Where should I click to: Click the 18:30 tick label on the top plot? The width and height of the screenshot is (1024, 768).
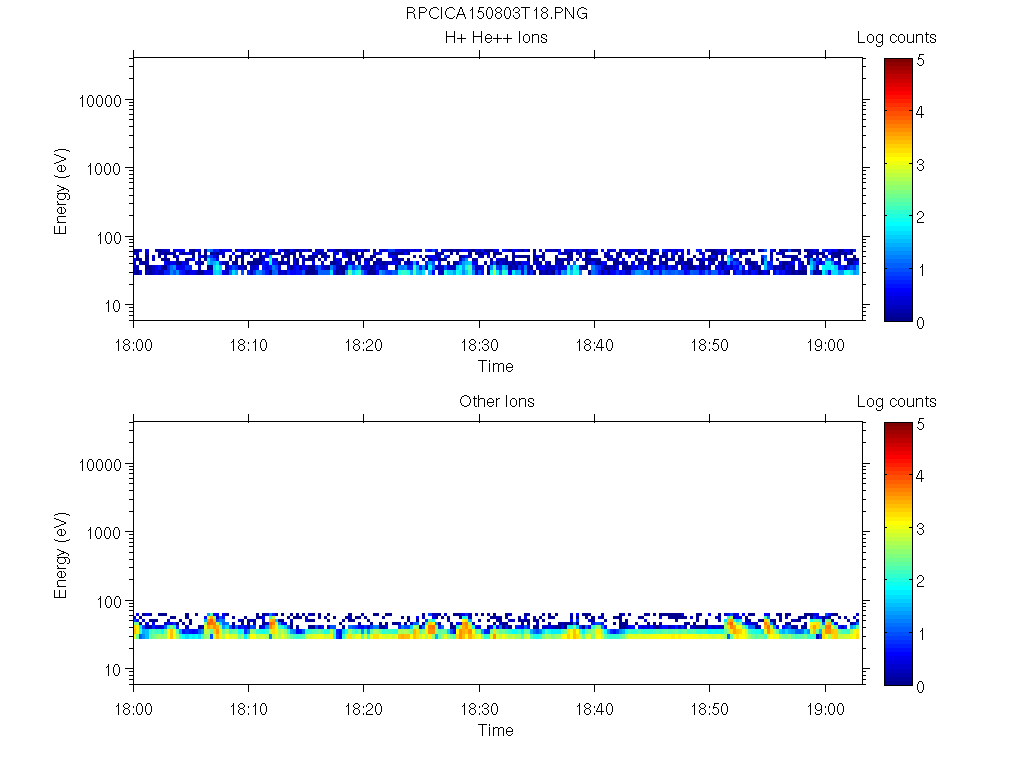click(479, 345)
